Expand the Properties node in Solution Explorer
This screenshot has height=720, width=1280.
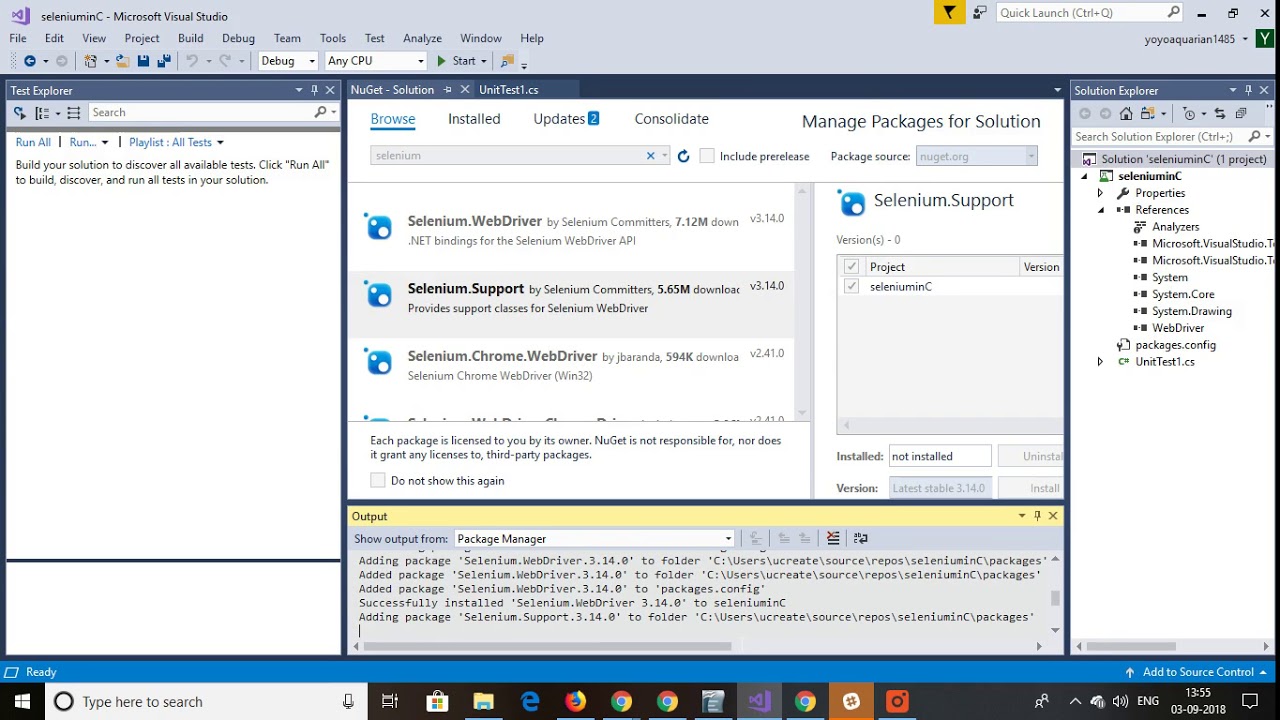point(1100,193)
